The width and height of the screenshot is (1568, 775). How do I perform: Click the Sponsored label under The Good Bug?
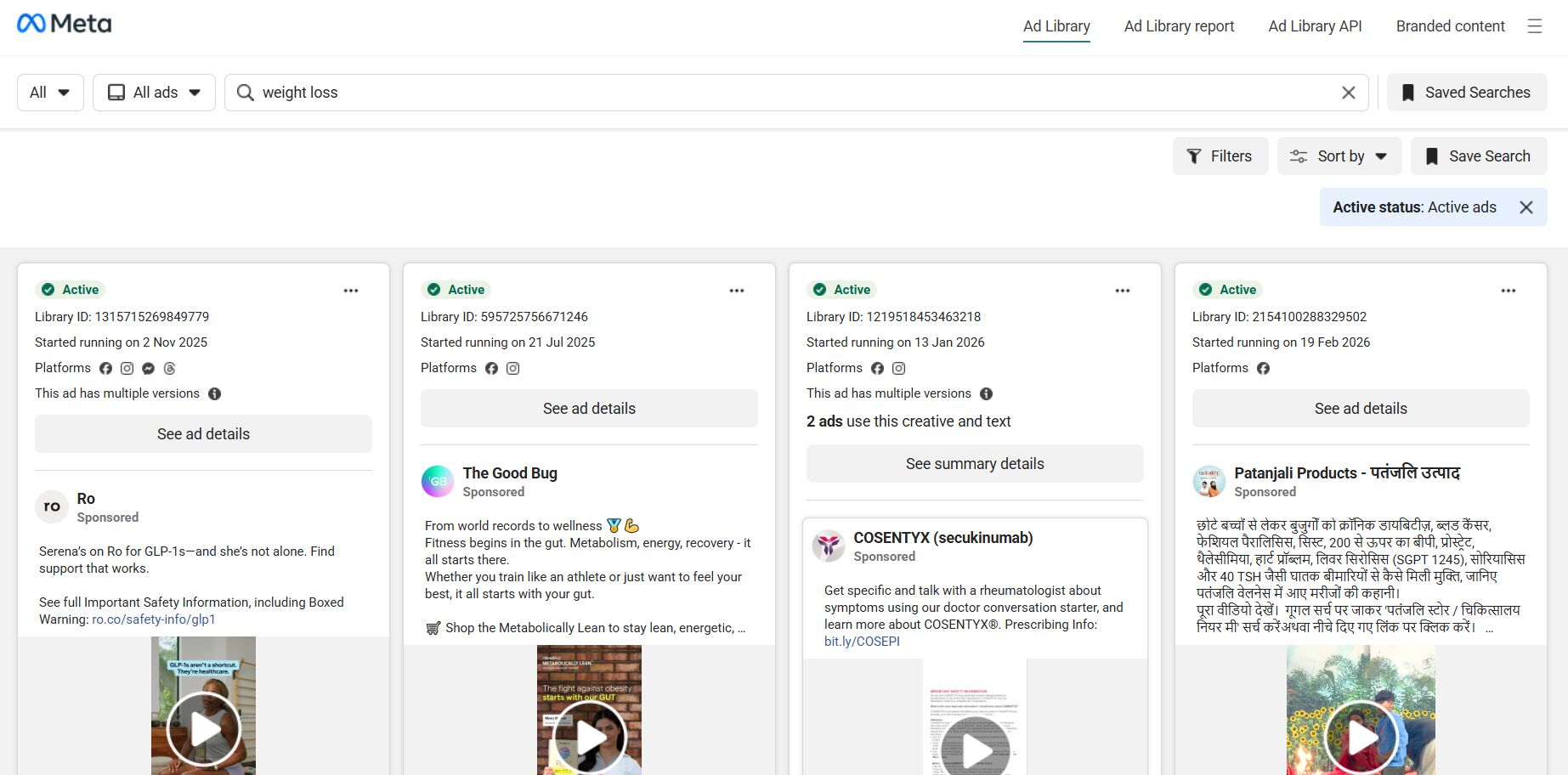tap(493, 492)
